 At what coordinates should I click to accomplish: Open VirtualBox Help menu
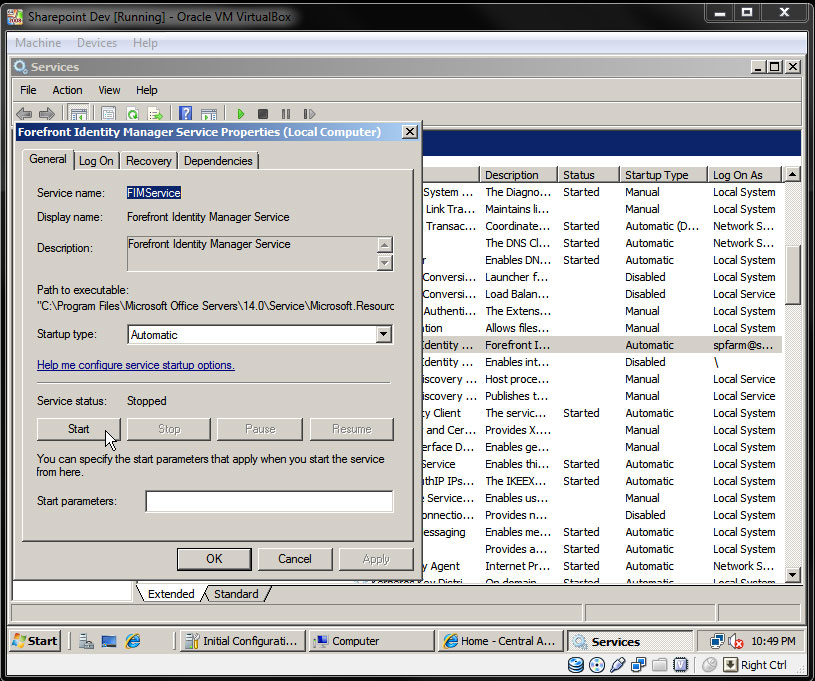145,43
